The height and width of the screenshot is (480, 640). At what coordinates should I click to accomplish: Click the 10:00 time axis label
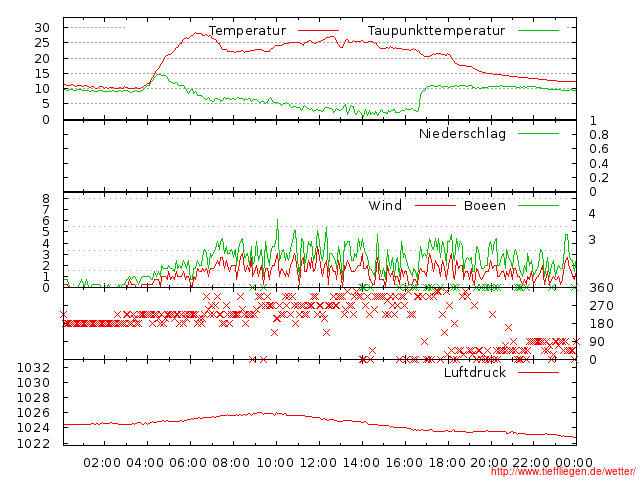(x=275, y=463)
